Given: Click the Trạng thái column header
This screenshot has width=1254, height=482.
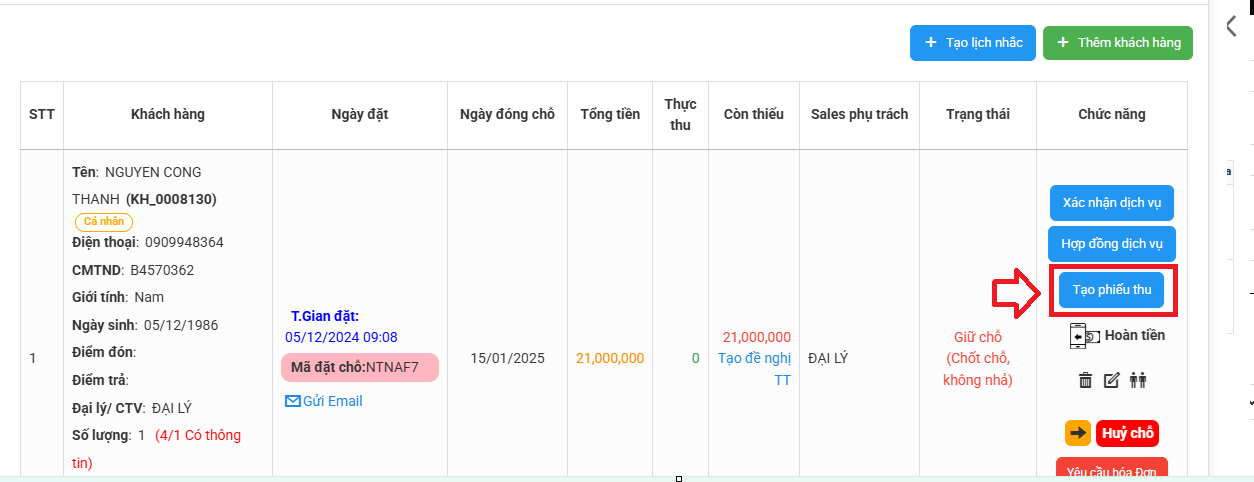Looking at the screenshot, I should coord(978,114).
